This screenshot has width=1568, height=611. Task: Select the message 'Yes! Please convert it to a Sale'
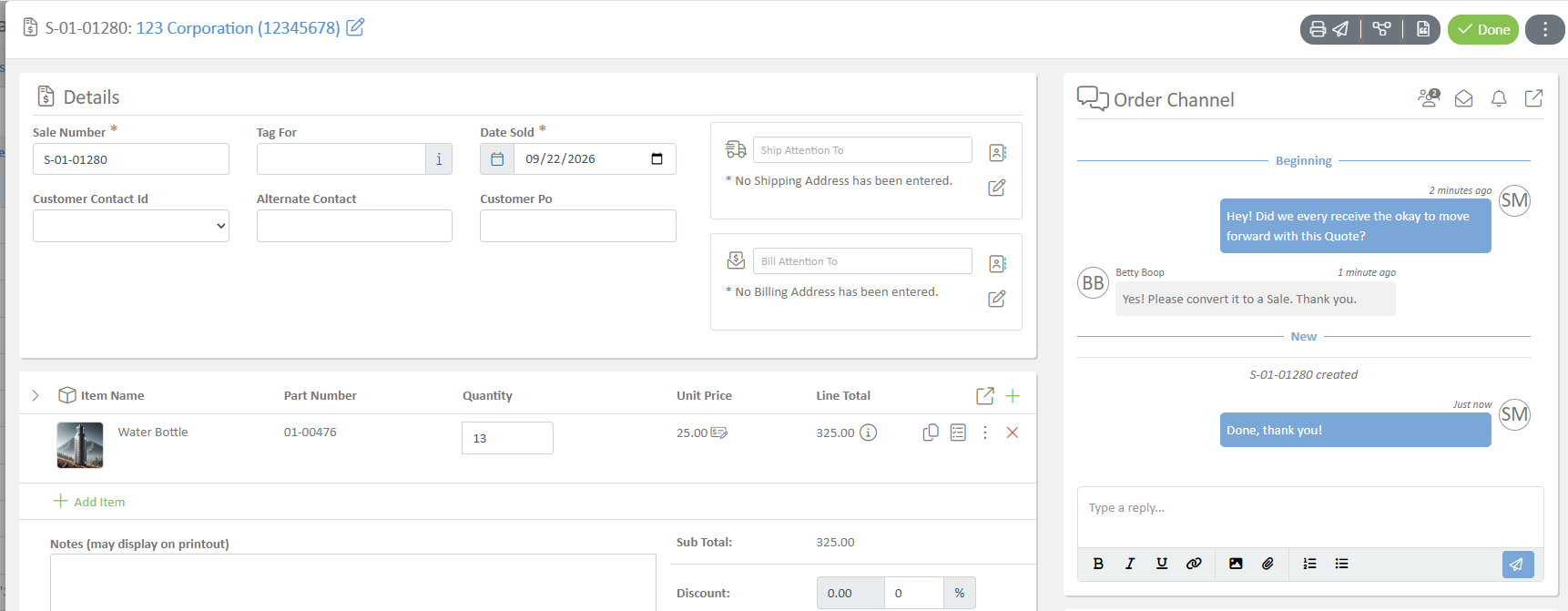(1255, 299)
